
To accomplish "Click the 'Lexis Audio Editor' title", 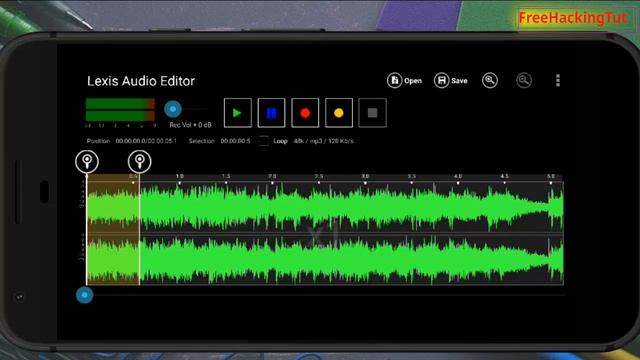I will pos(141,81).
